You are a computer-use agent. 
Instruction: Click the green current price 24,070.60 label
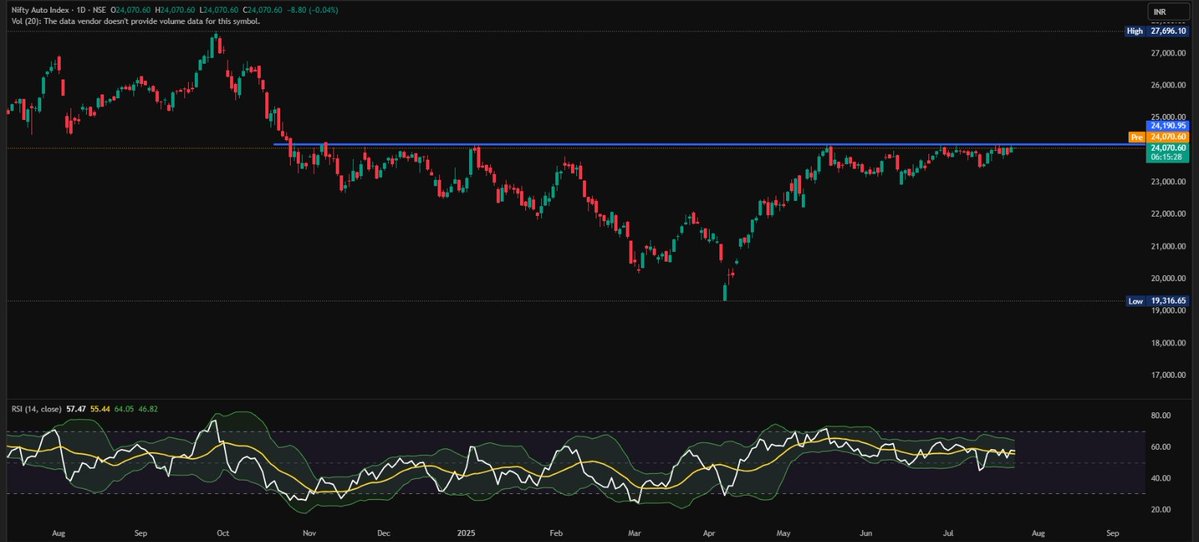(1166, 148)
